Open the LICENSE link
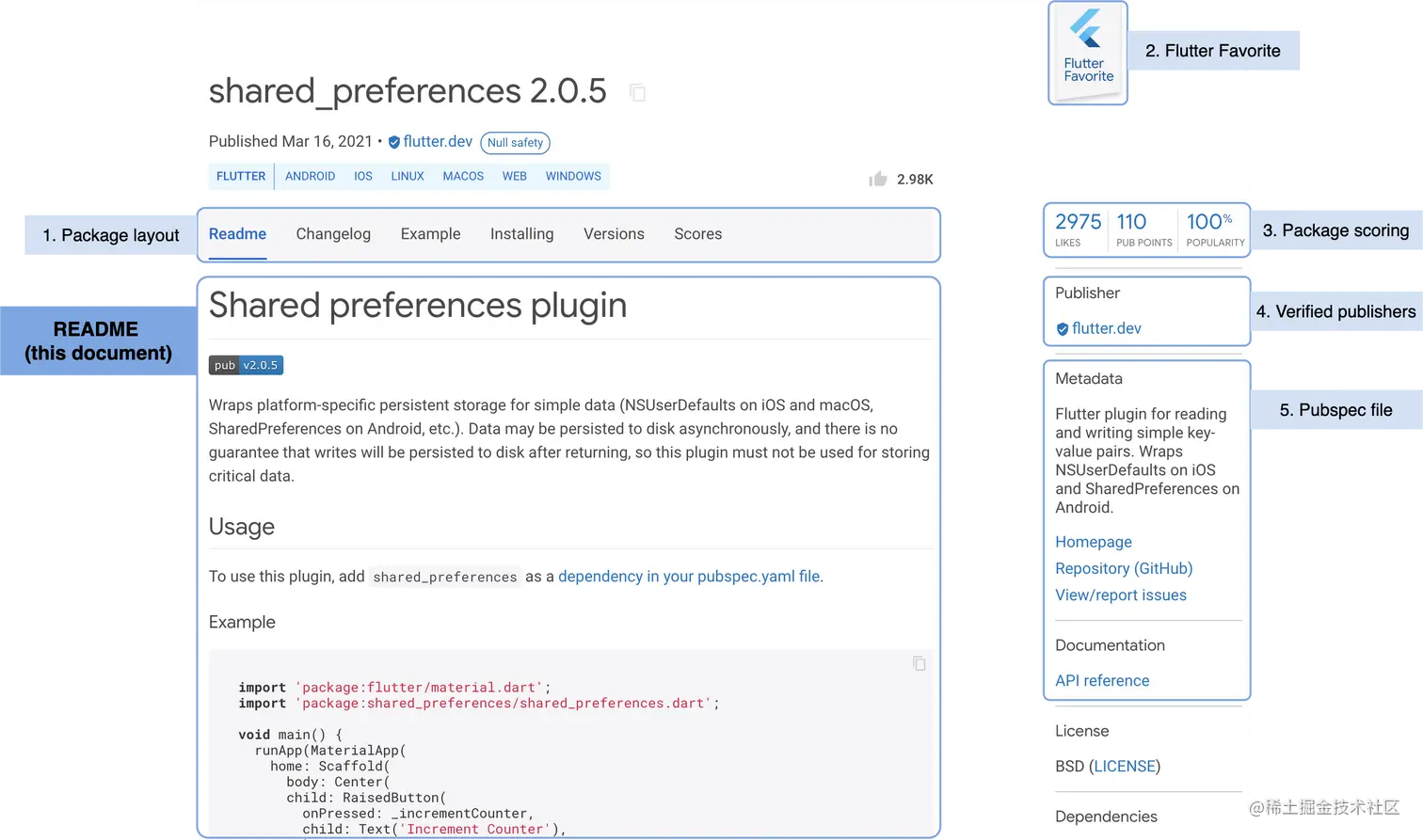The image size is (1423, 840). (x=1125, y=767)
